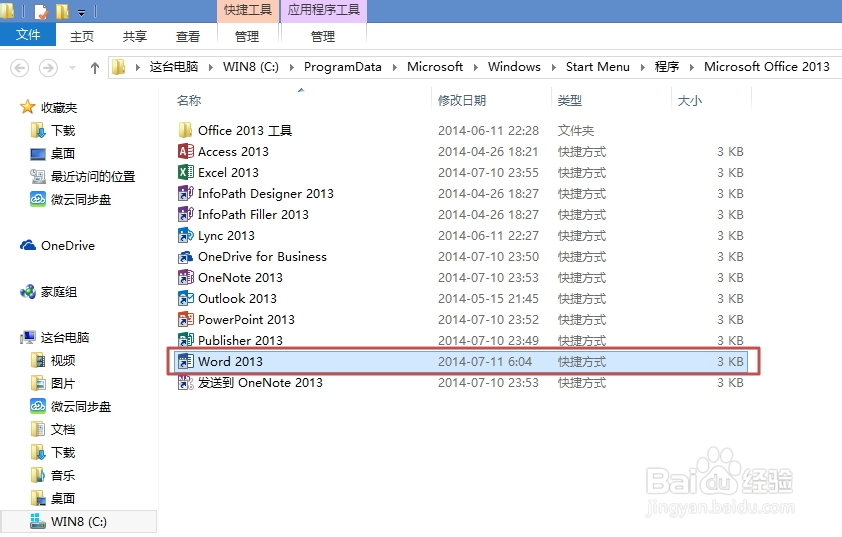
Task: Click the Outlook 2013 date 2014-05-15 21:45
Action: (488, 299)
